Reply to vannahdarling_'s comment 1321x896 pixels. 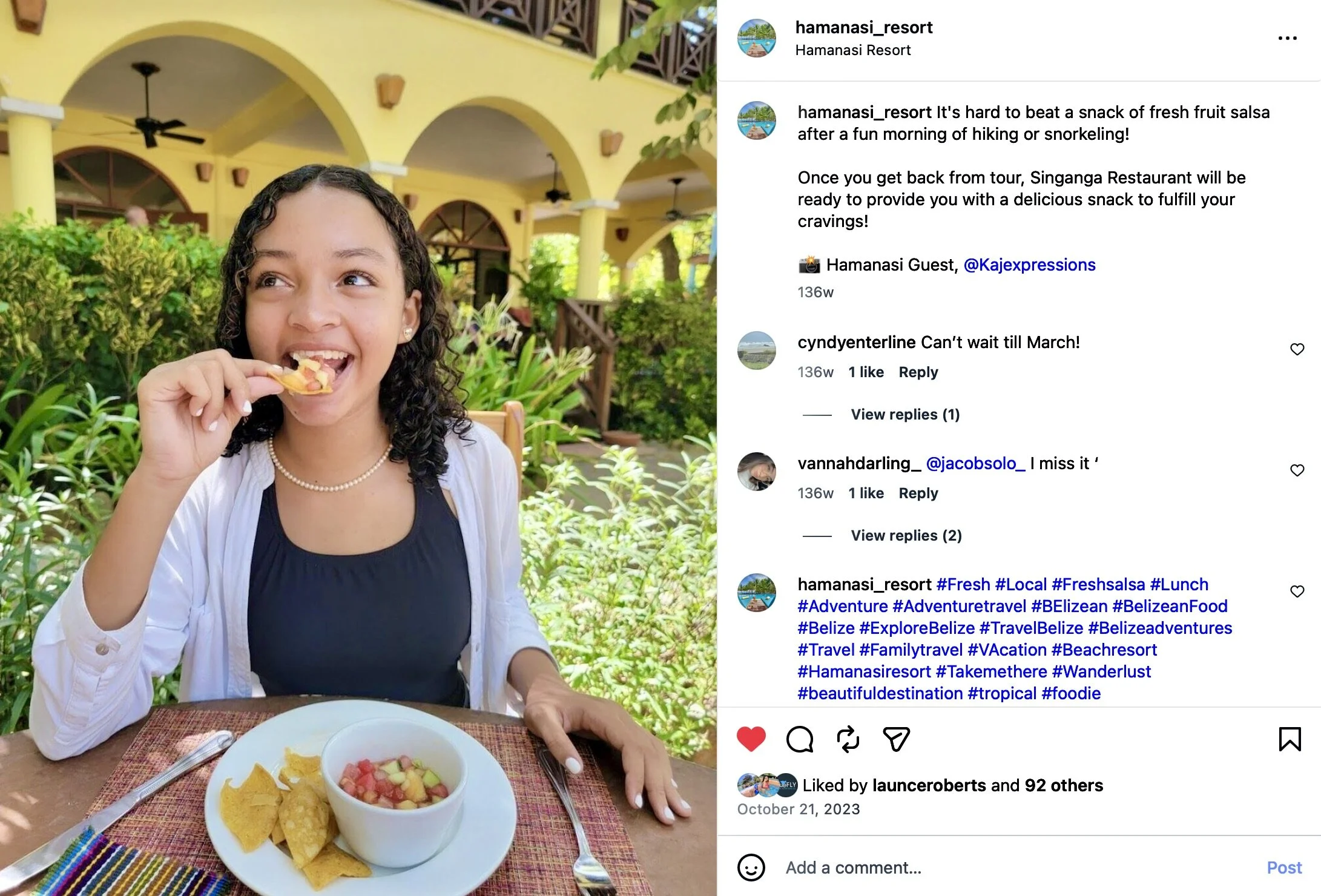point(918,493)
